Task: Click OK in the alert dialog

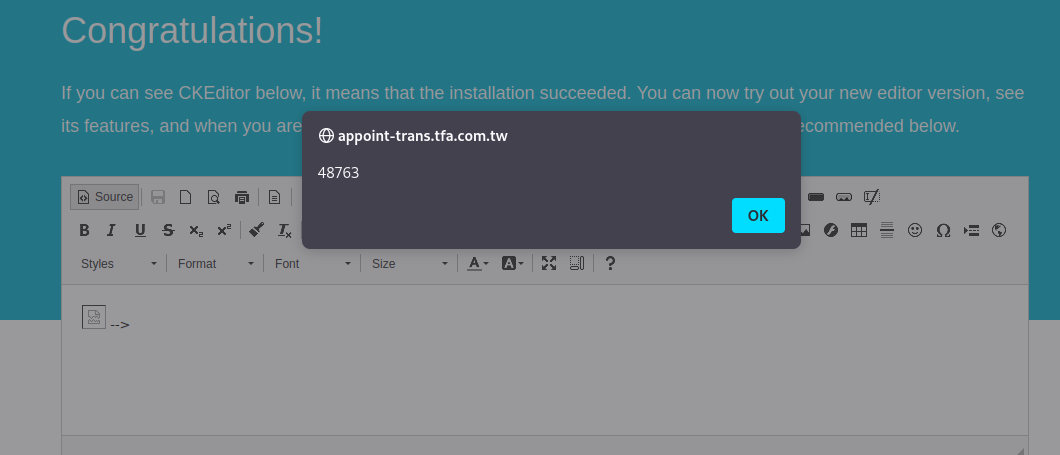Action: point(758,216)
